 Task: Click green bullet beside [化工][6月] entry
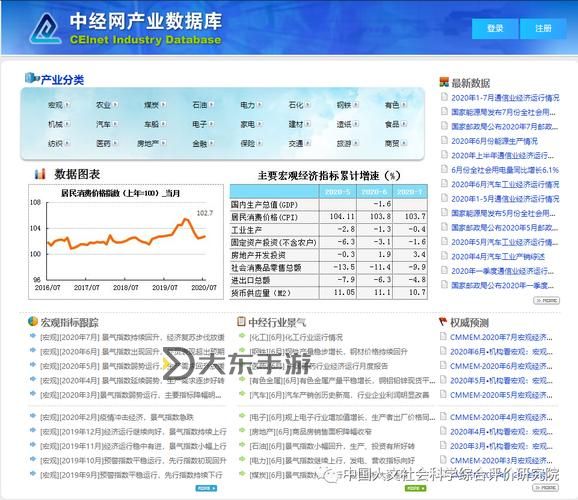click(242, 336)
